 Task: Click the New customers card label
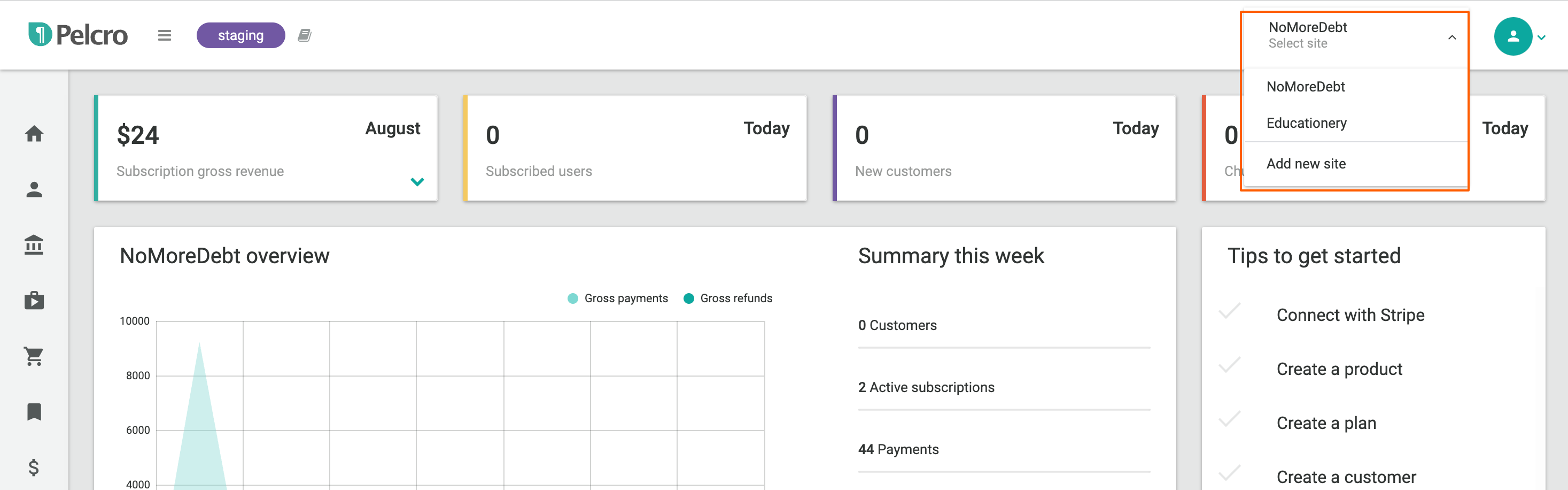click(x=903, y=171)
